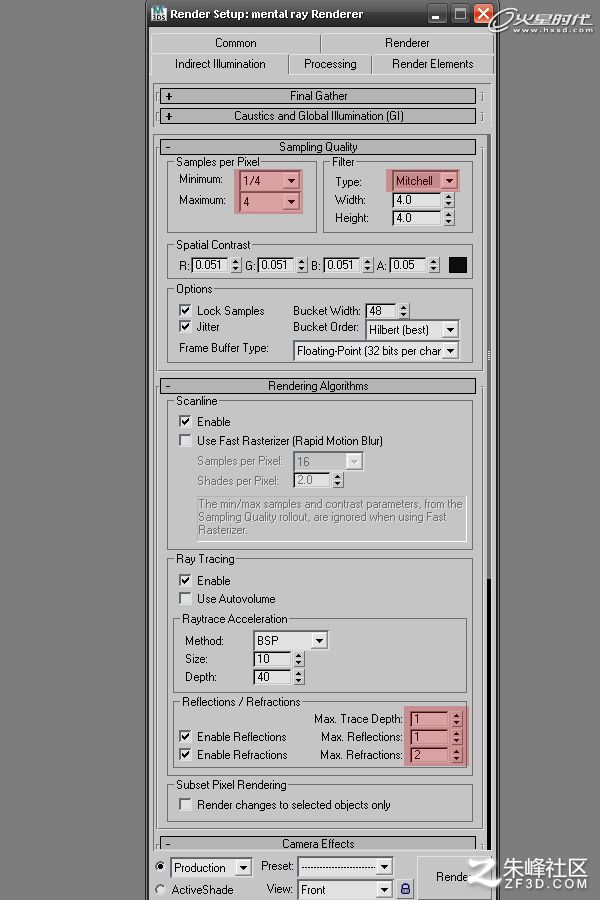600x900 pixels.
Task: Expand the Caustics and Global Illumination rollout
Action: (x=318, y=116)
